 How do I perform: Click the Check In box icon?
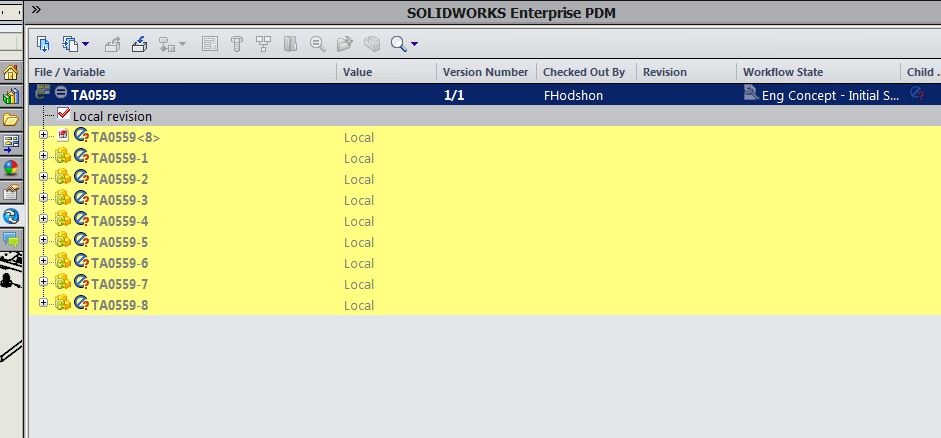139,44
